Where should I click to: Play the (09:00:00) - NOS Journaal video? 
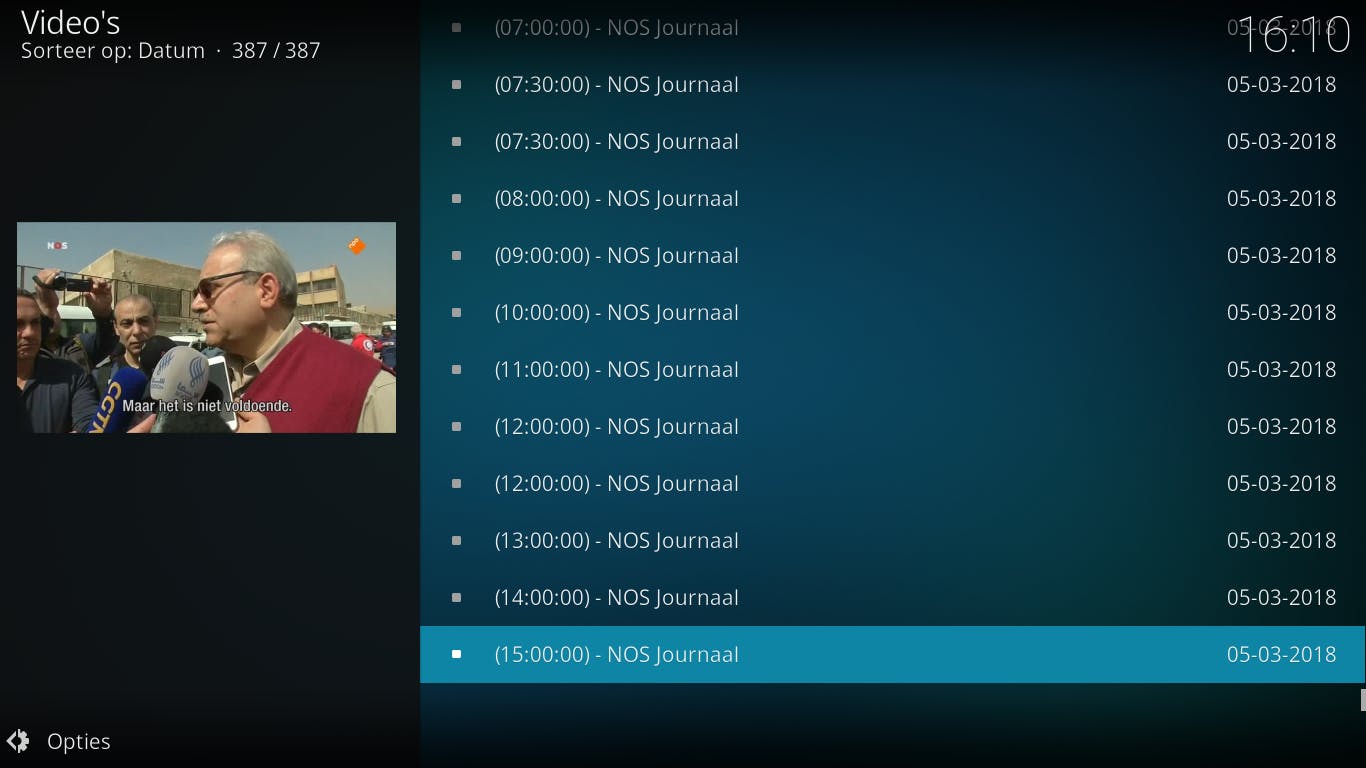[892, 255]
